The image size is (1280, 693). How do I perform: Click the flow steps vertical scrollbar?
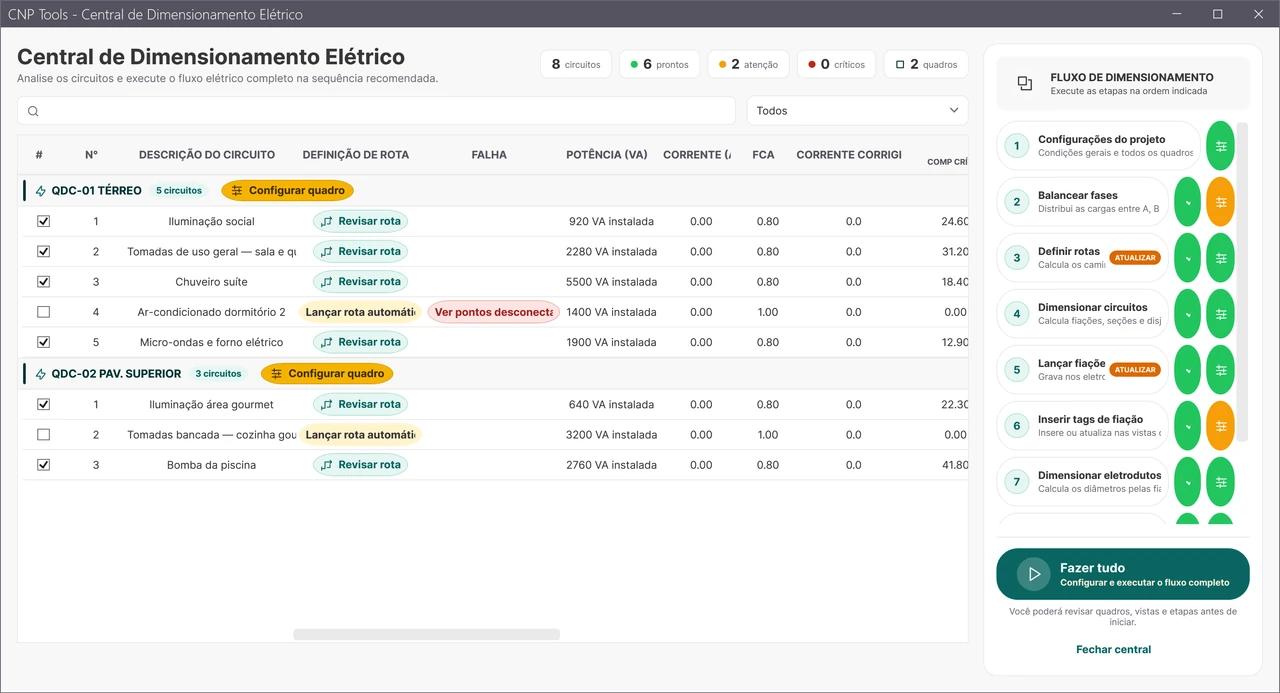click(1242, 282)
